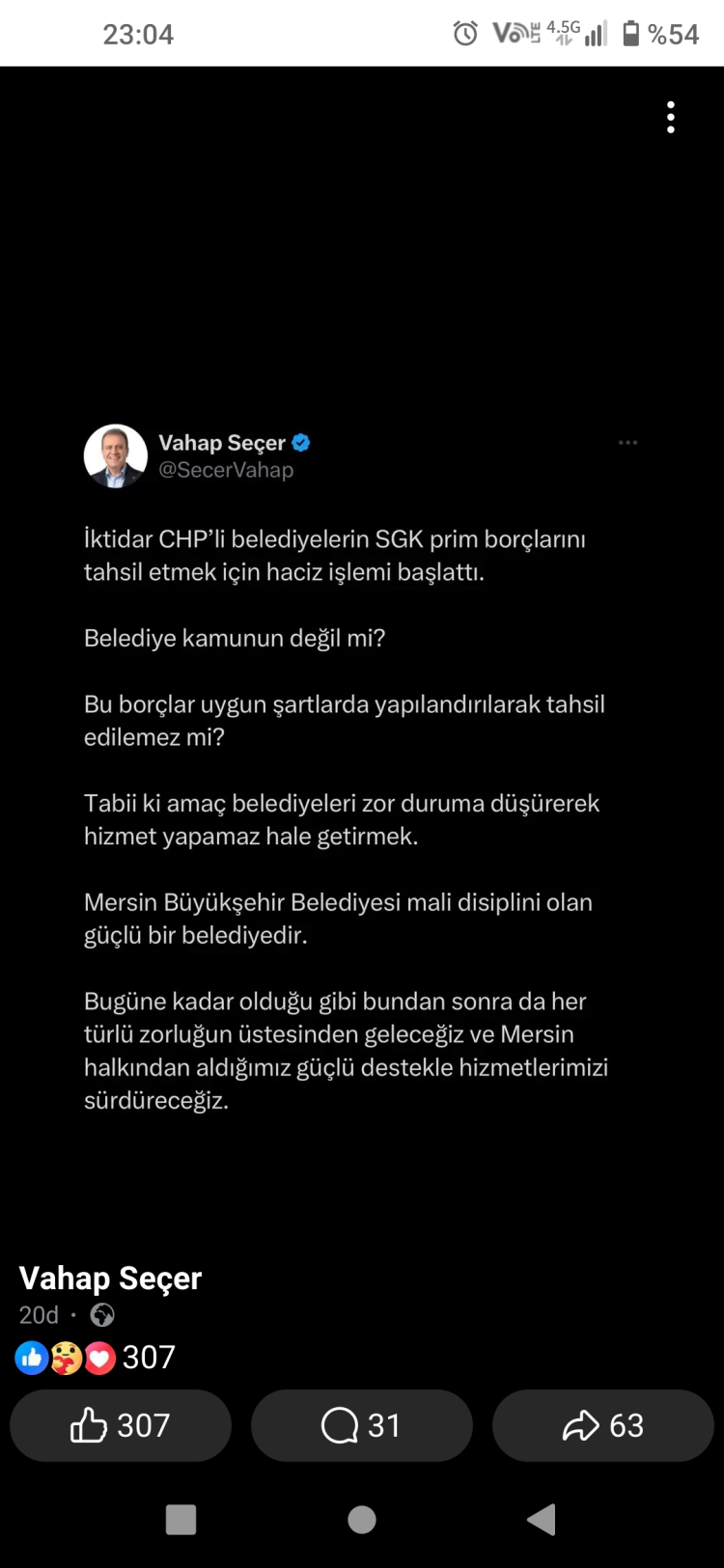Tap the blue verified badge
Screen dimensions: 724x1568
tap(301, 443)
